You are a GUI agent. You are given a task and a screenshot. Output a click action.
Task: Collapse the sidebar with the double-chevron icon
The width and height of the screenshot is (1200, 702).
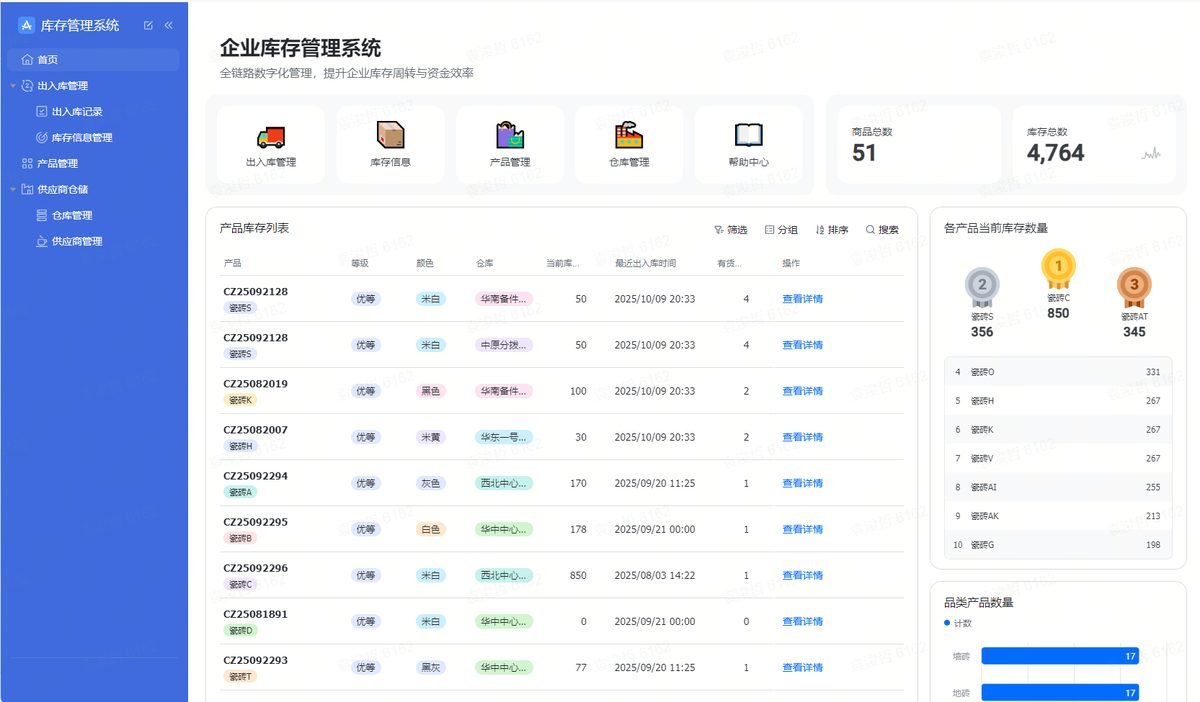pos(168,25)
